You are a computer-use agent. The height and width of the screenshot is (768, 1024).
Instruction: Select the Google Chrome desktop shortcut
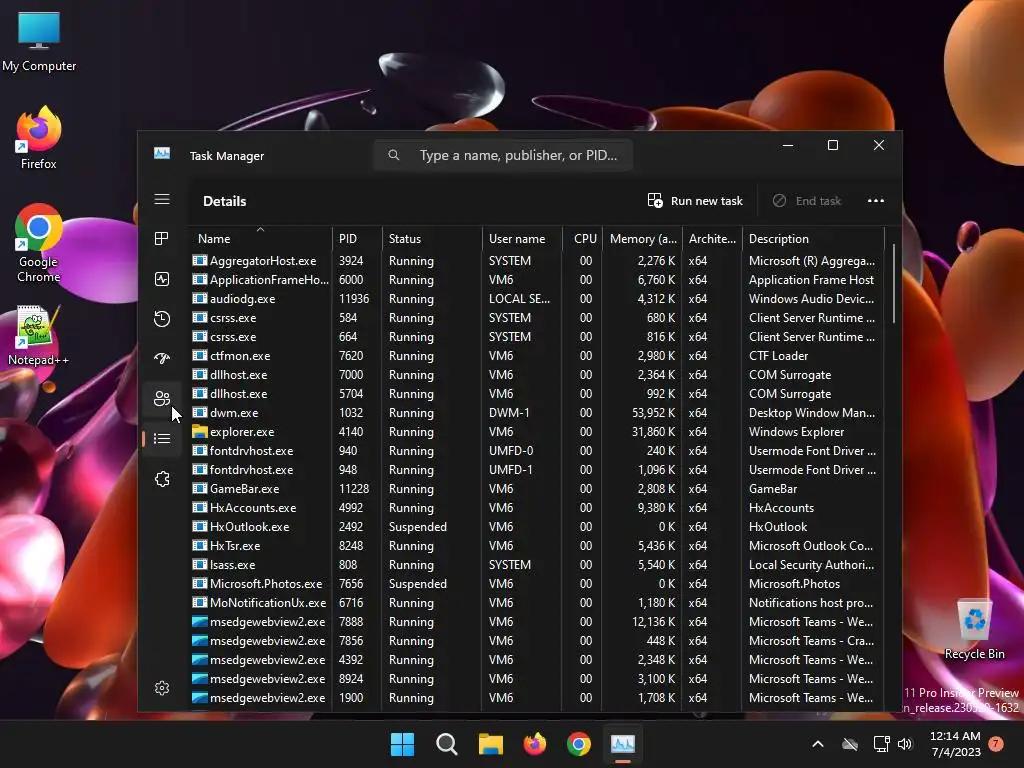pyautogui.click(x=39, y=243)
